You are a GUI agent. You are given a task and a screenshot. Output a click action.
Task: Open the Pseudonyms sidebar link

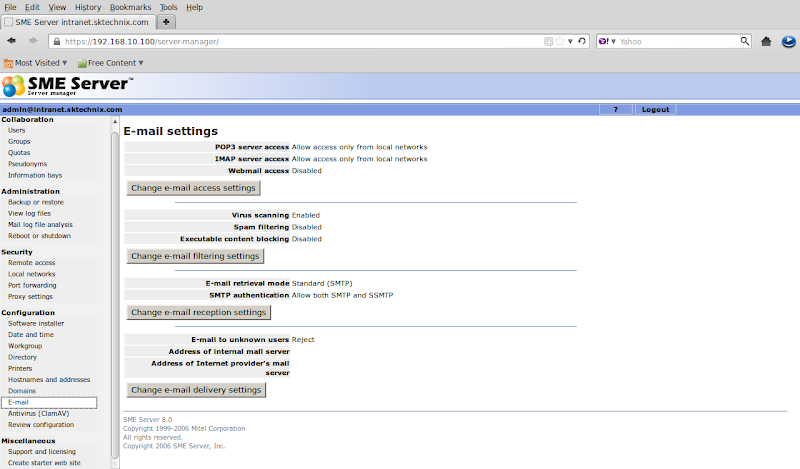tap(27, 164)
